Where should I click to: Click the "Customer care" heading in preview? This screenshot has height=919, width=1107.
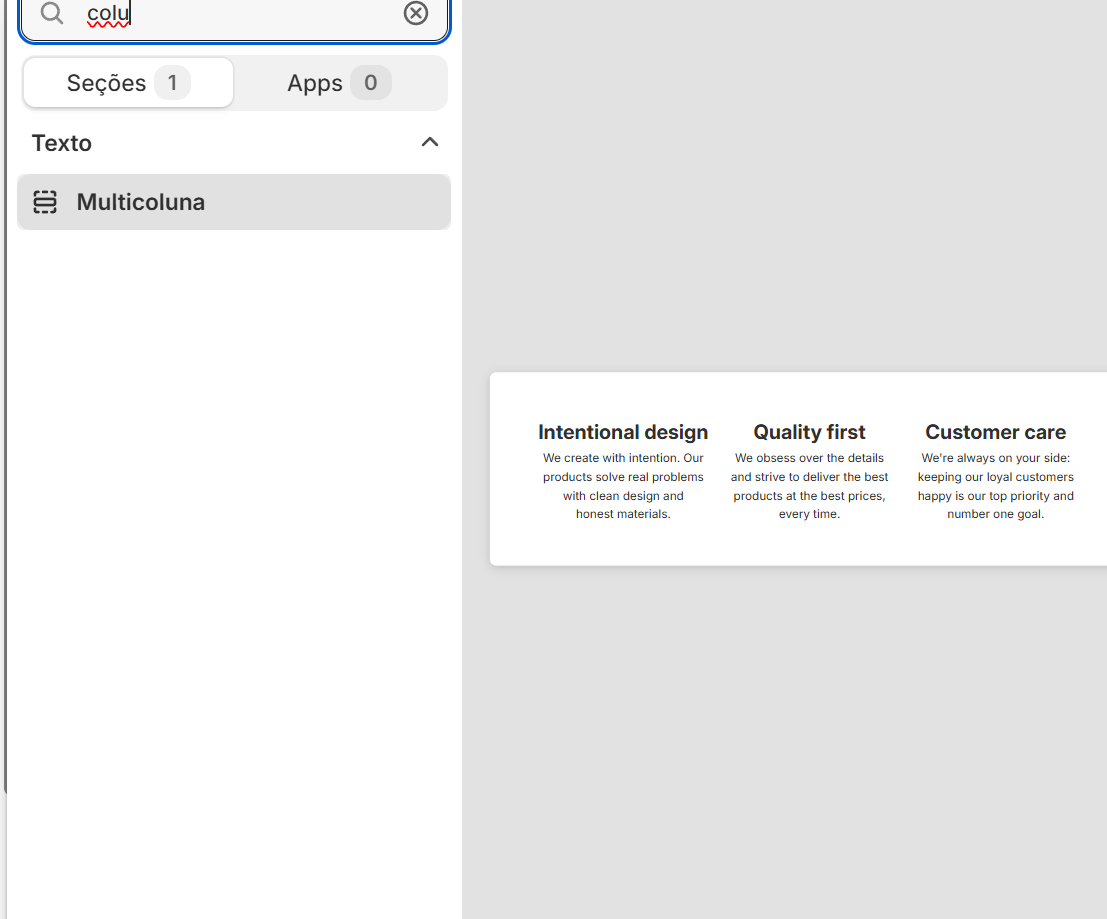(995, 432)
